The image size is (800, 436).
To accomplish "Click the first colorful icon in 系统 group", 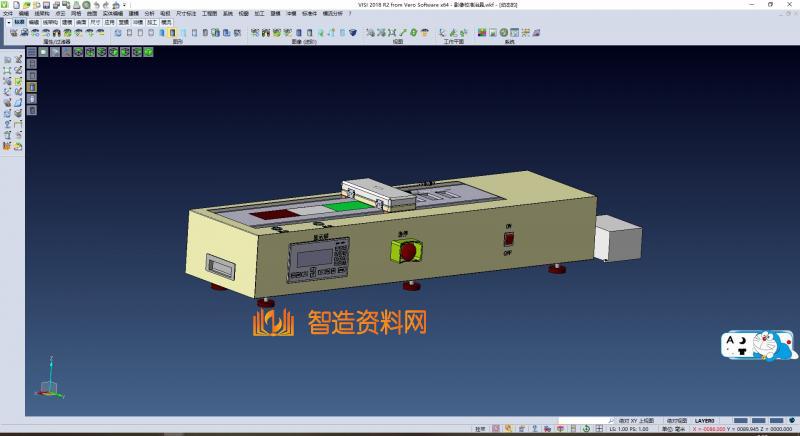I will pyautogui.click(x=481, y=33).
